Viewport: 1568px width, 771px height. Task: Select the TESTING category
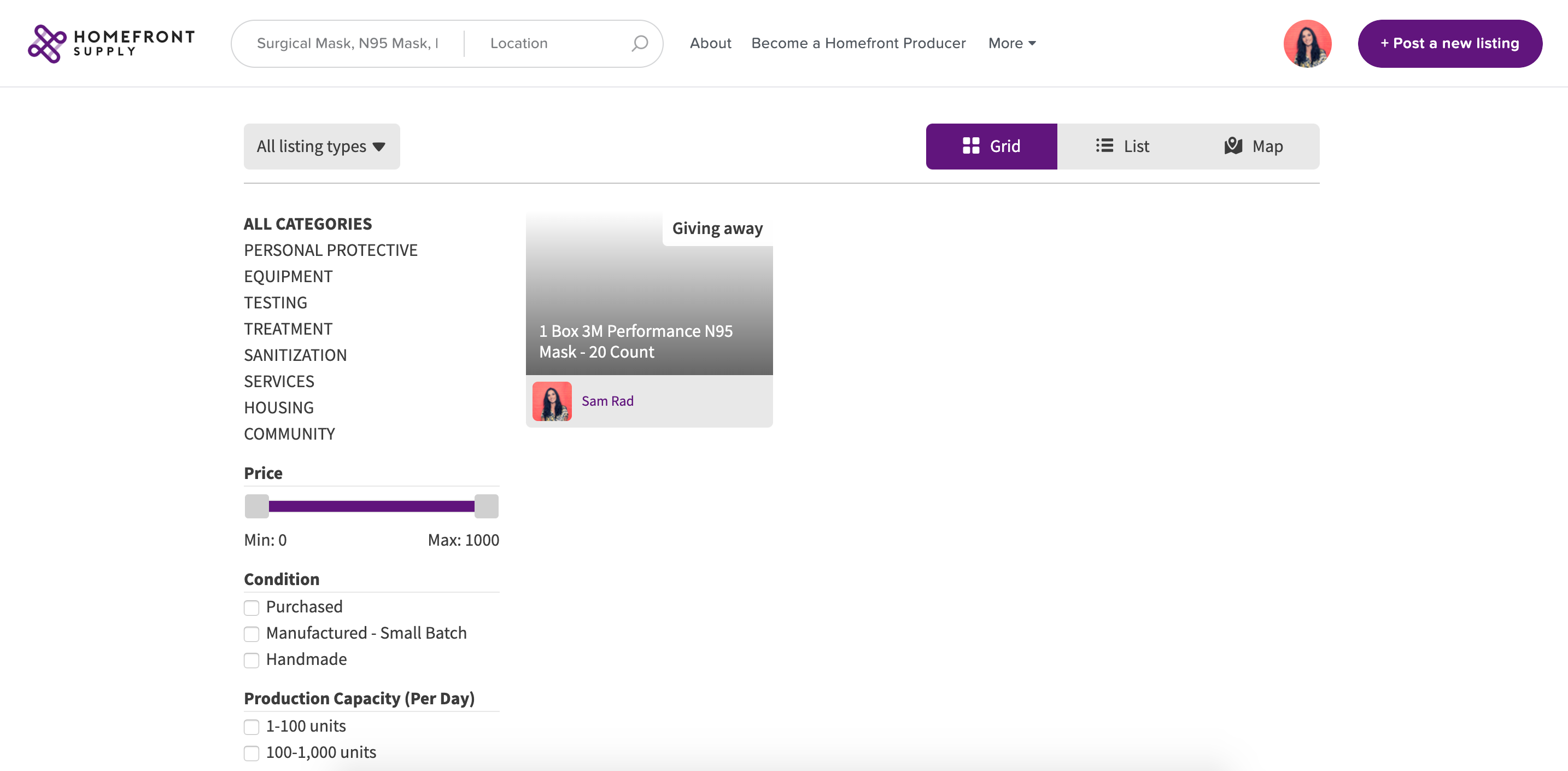click(x=275, y=303)
